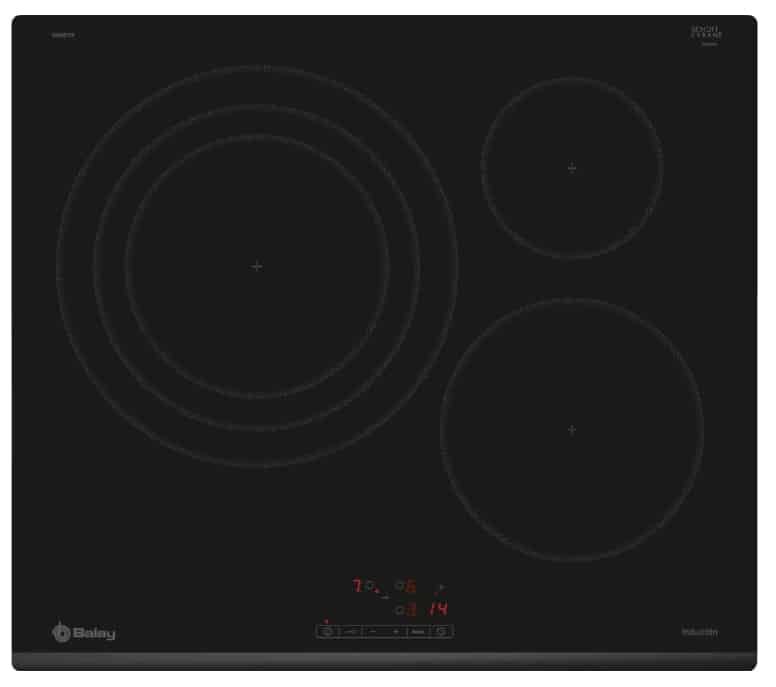The image size is (776, 687).
Task: Tap the center cross of the large triple-ring zone
Action: 257,266
